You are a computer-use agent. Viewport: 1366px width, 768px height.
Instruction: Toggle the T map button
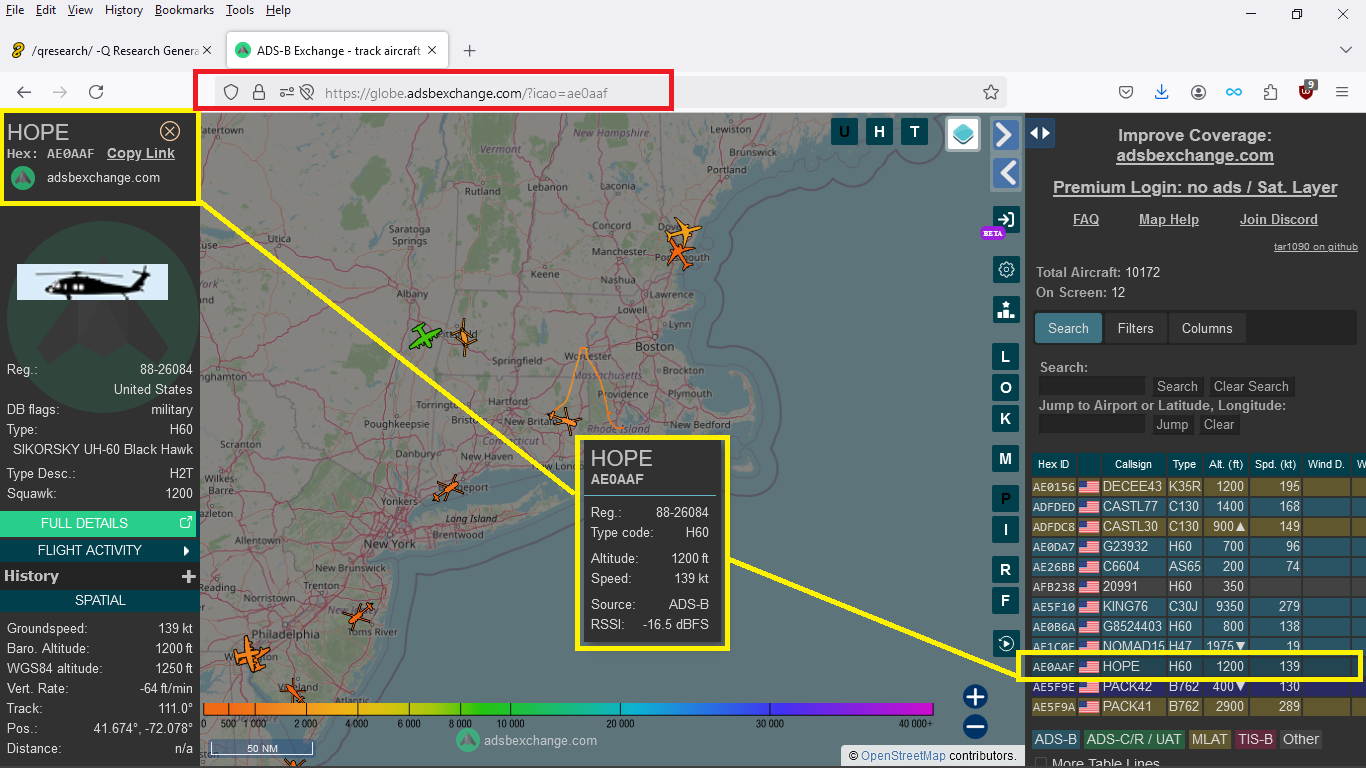point(914,131)
